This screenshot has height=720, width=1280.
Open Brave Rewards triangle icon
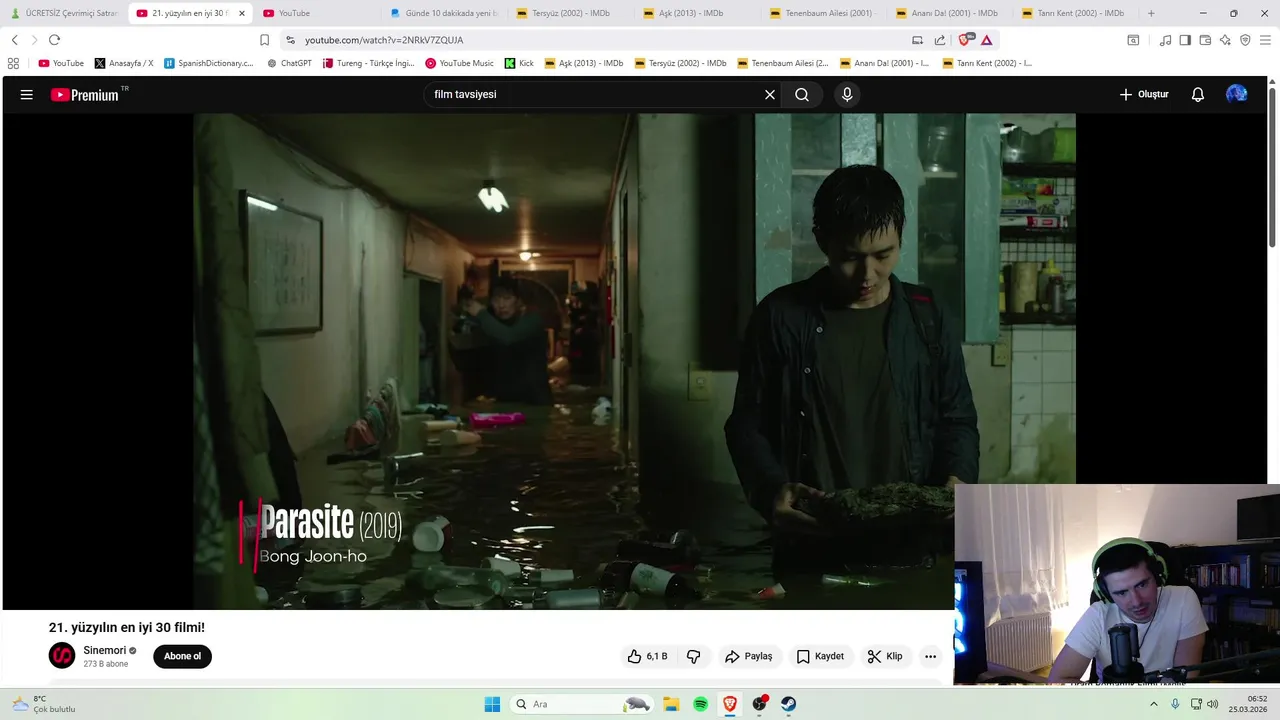[987, 40]
